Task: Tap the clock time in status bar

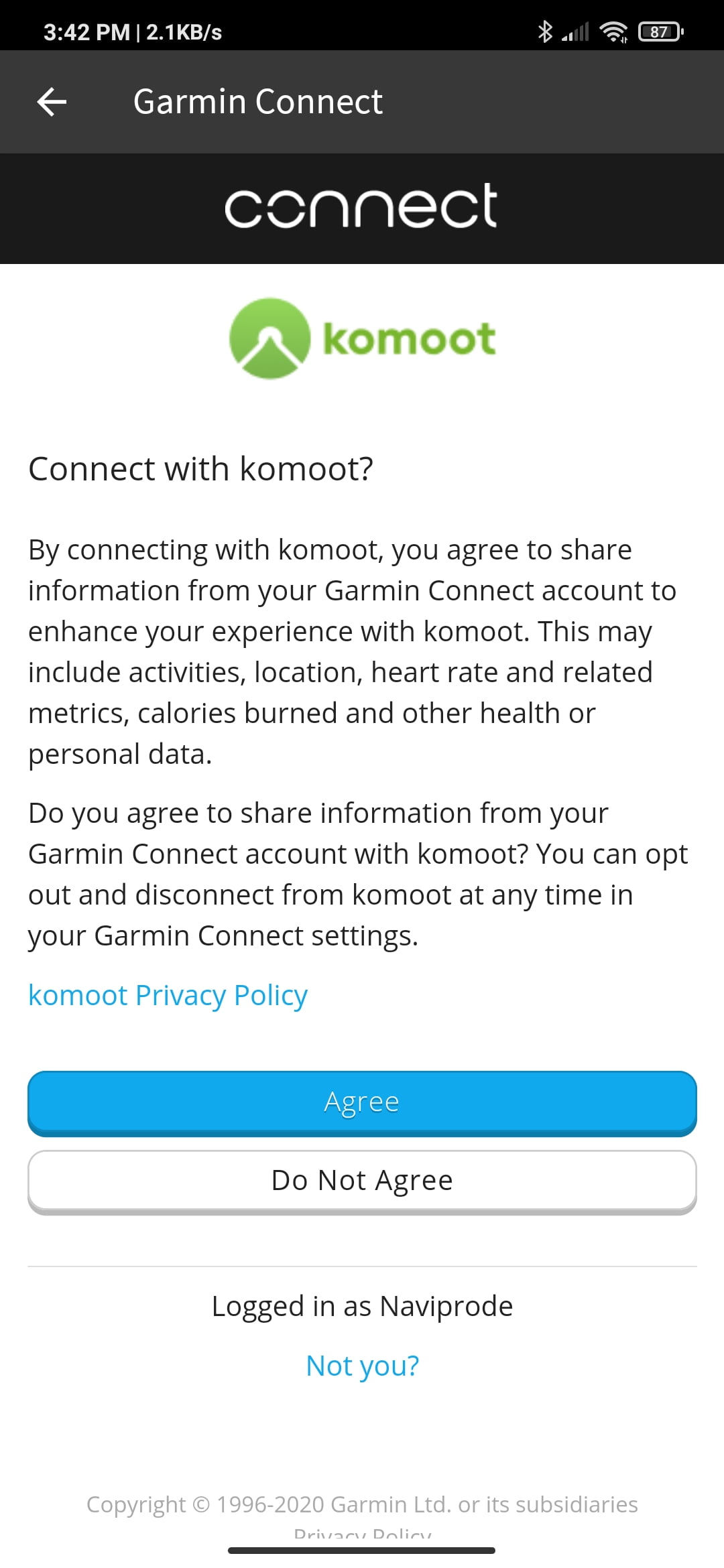Action: [x=86, y=32]
